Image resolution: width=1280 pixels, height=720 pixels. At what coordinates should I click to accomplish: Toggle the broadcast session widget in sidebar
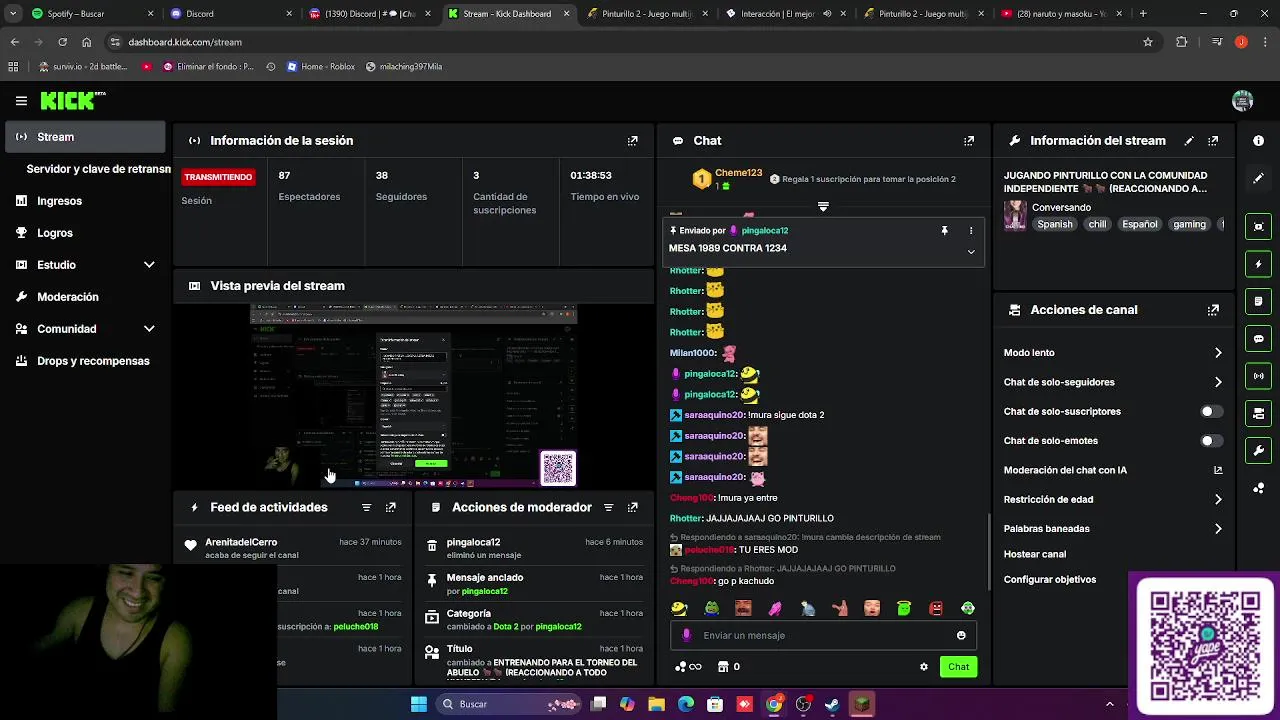[1259, 376]
